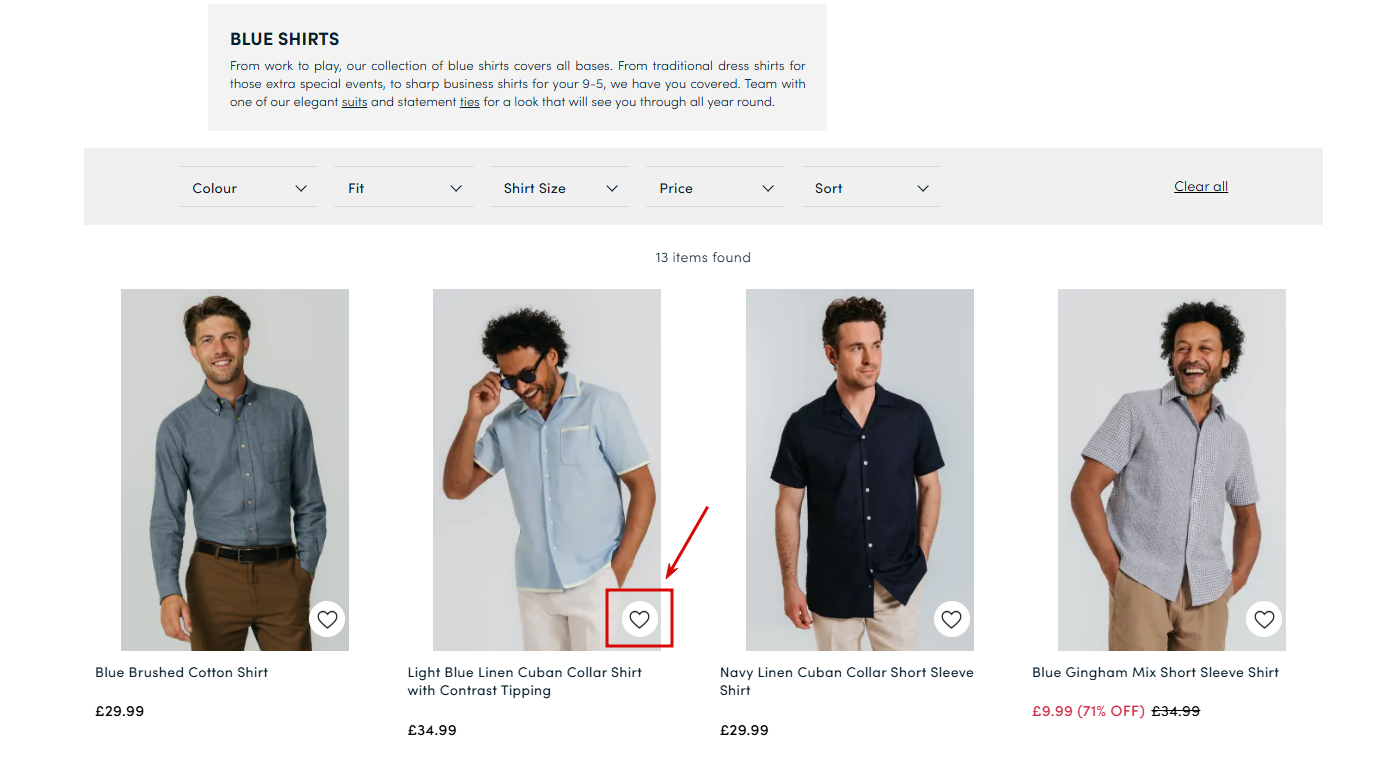Click the Blue Brushed Cotton Shirt title
The image size is (1396, 770).
(182, 673)
